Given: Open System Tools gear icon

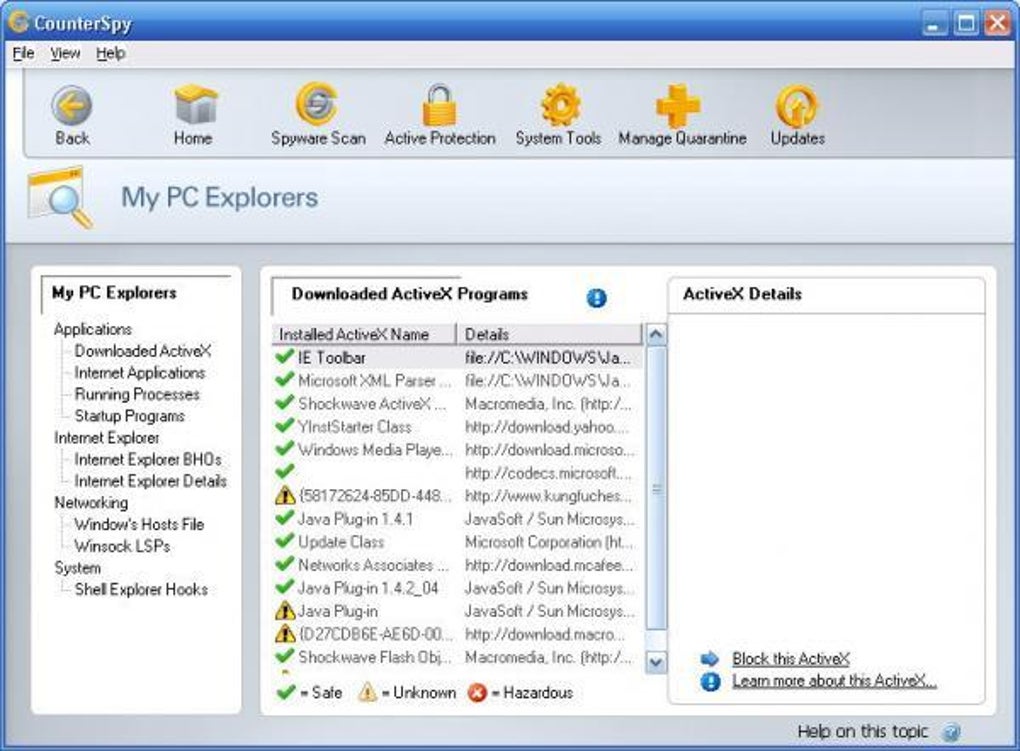Looking at the screenshot, I should (560, 105).
